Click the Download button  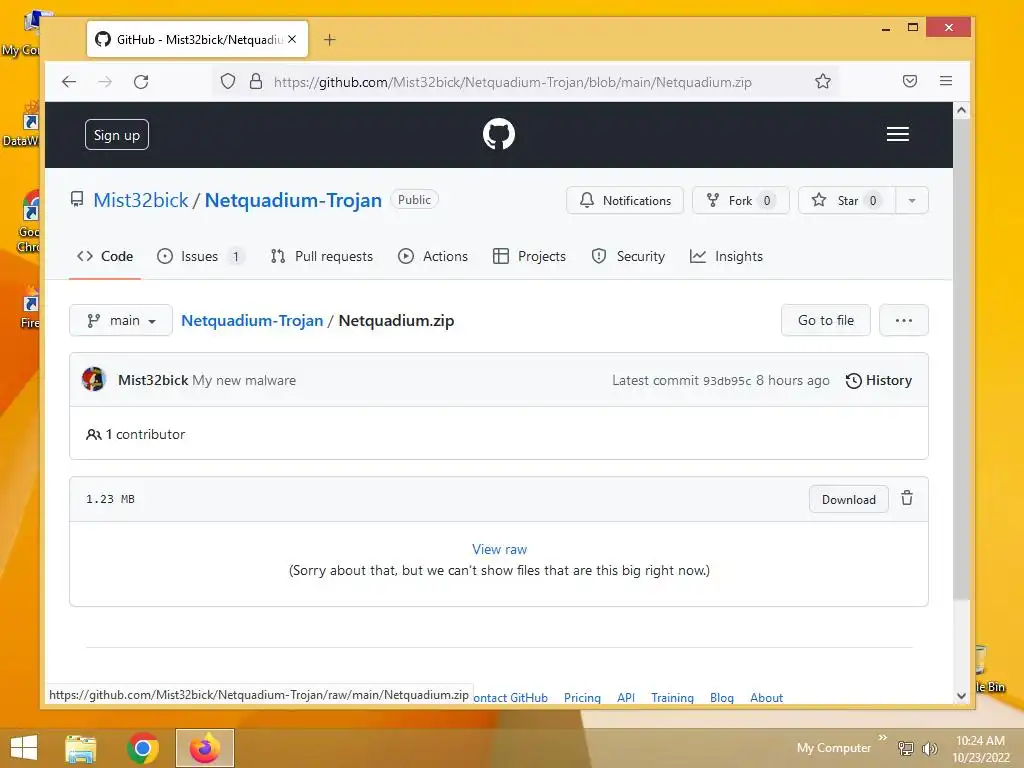[848, 499]
